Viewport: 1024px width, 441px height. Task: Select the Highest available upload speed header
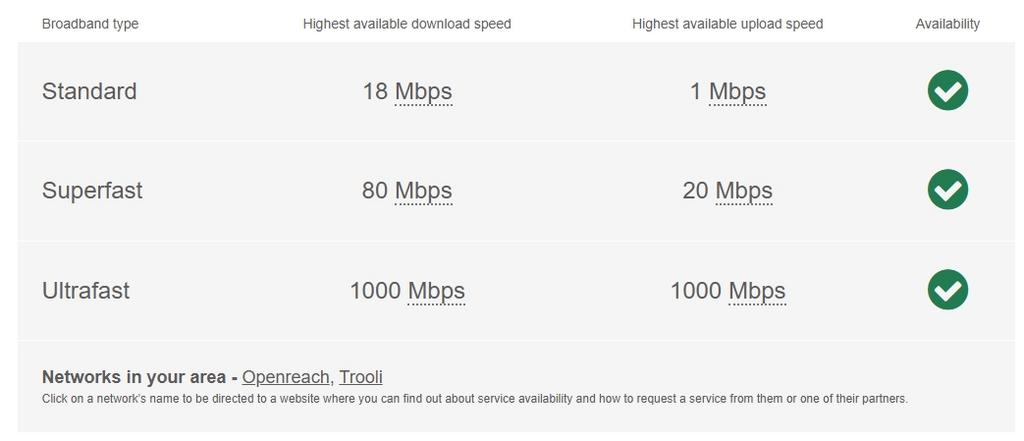[727, 24]
